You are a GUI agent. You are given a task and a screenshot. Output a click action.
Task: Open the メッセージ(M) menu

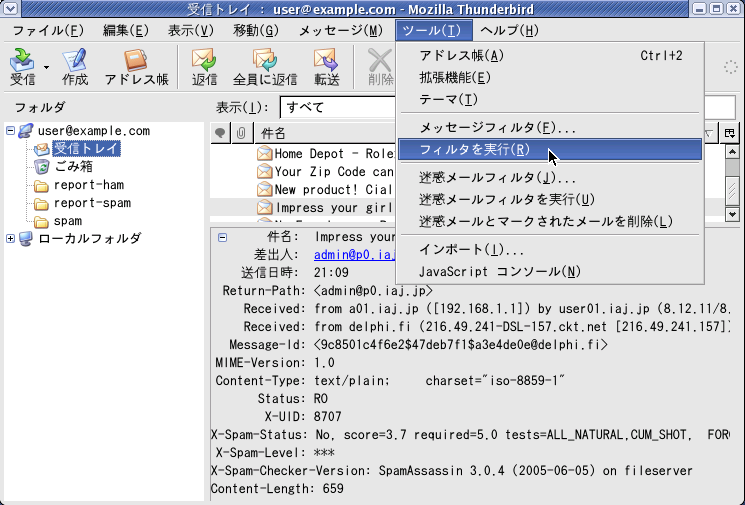point(340,31)
